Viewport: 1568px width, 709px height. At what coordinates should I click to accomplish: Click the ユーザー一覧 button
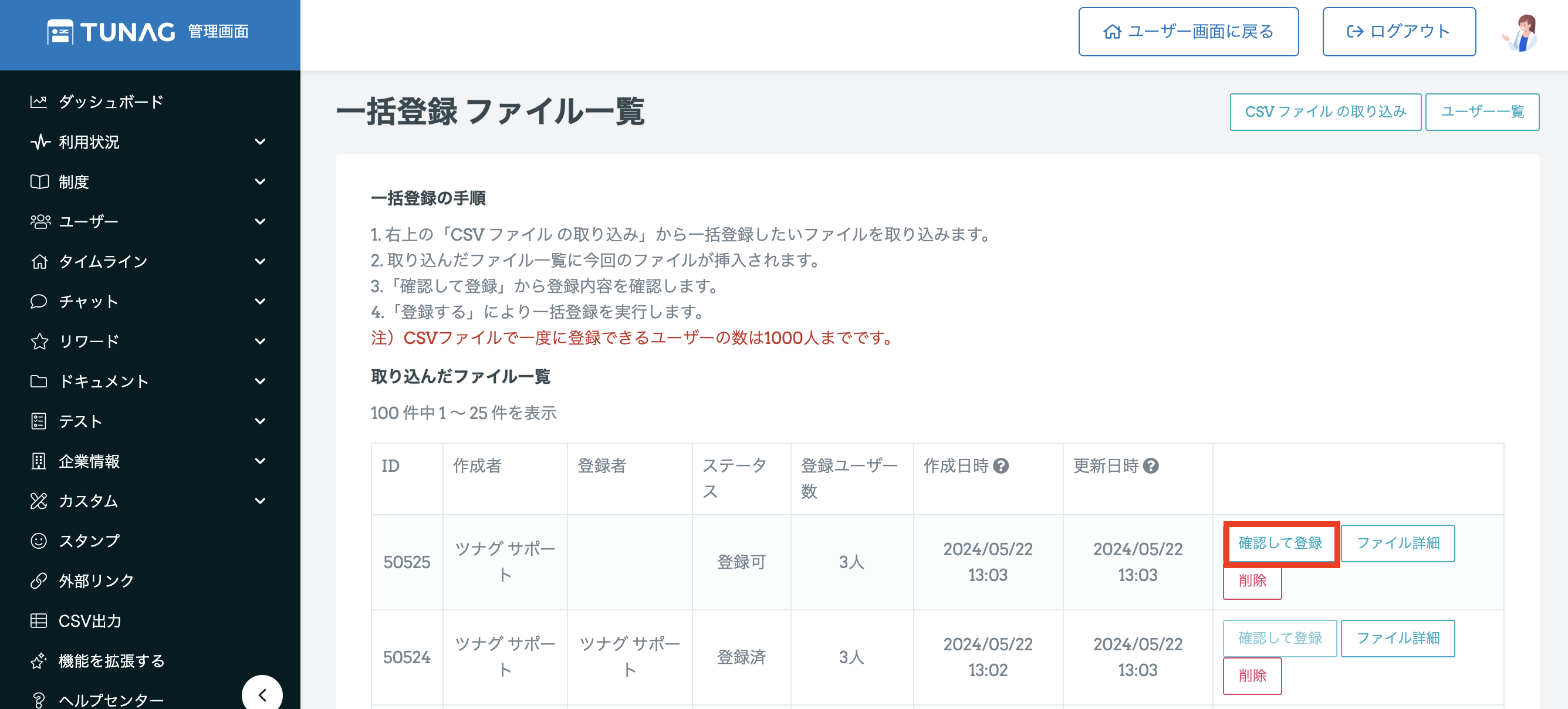tap(1482, 112)
